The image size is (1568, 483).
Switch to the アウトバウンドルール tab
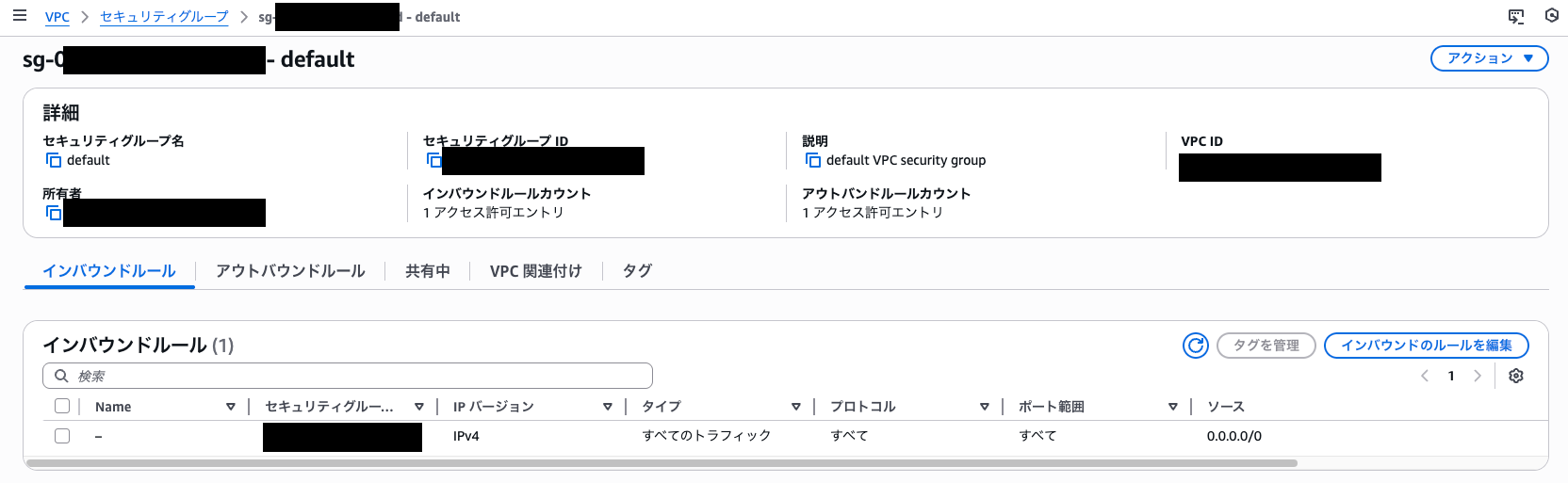pos(290,271)
